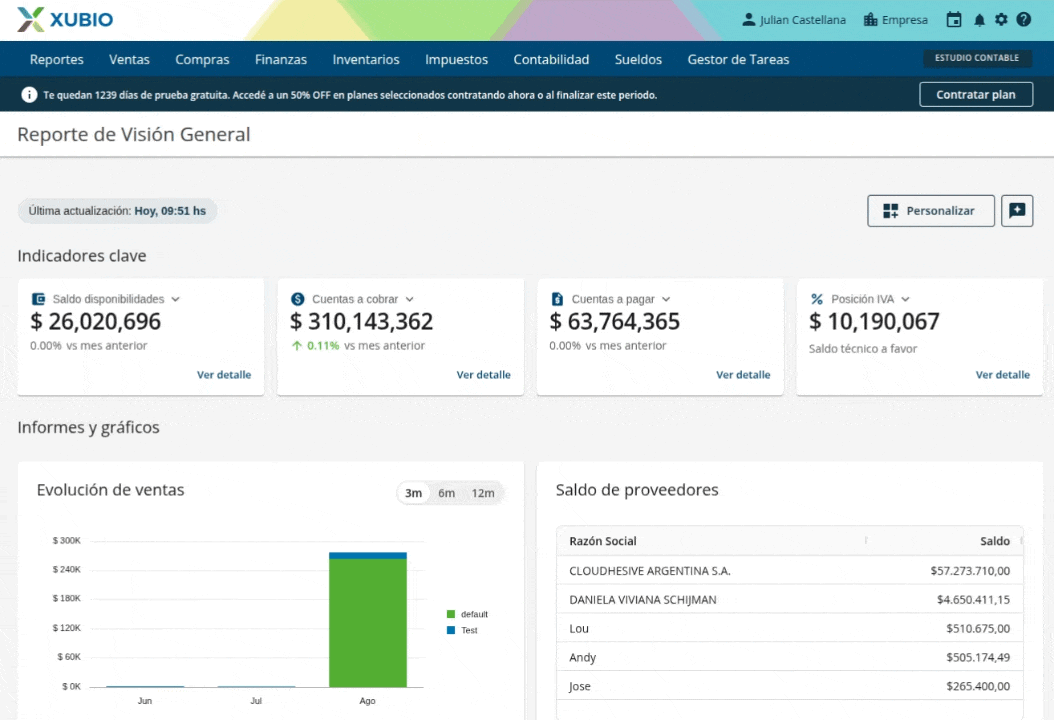Open the Reportes menu
The image size is (1054, 720).
(56, 59)
